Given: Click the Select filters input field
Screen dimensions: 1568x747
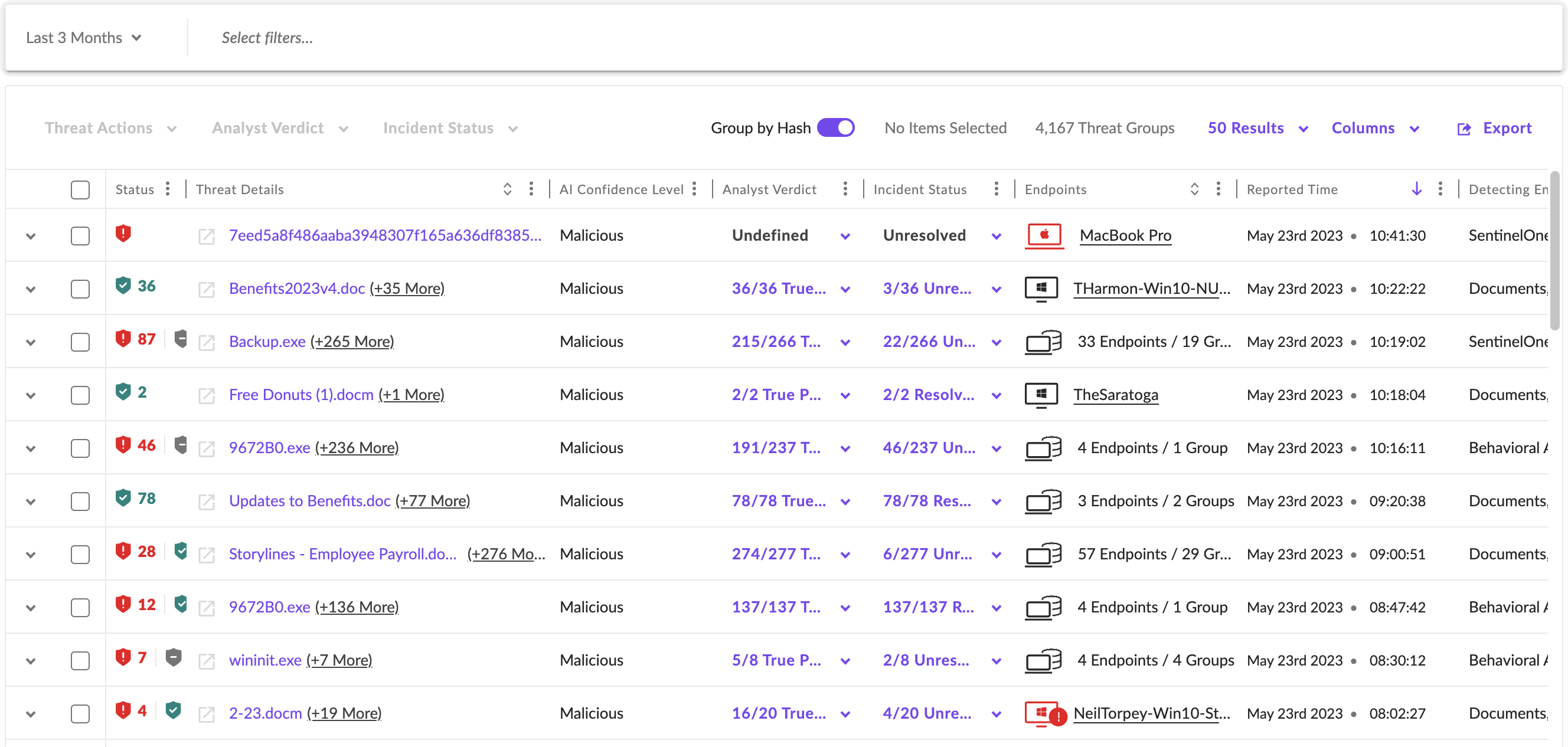Looking at the screenshot, I should [x=267, y=38].
